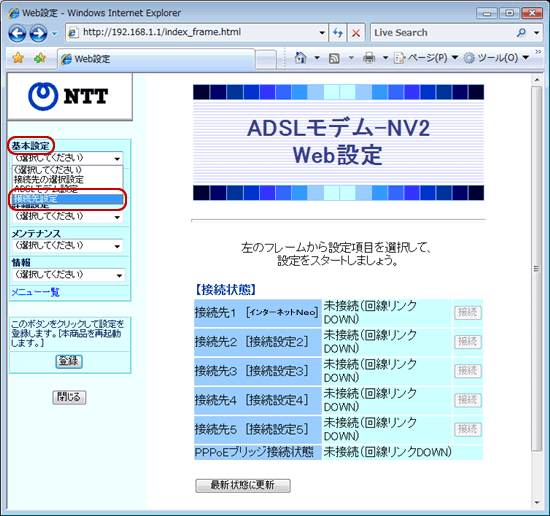Click the page scrollbar up arrow
Viewport: 550px width, 516px height.
tap(537, 80)
